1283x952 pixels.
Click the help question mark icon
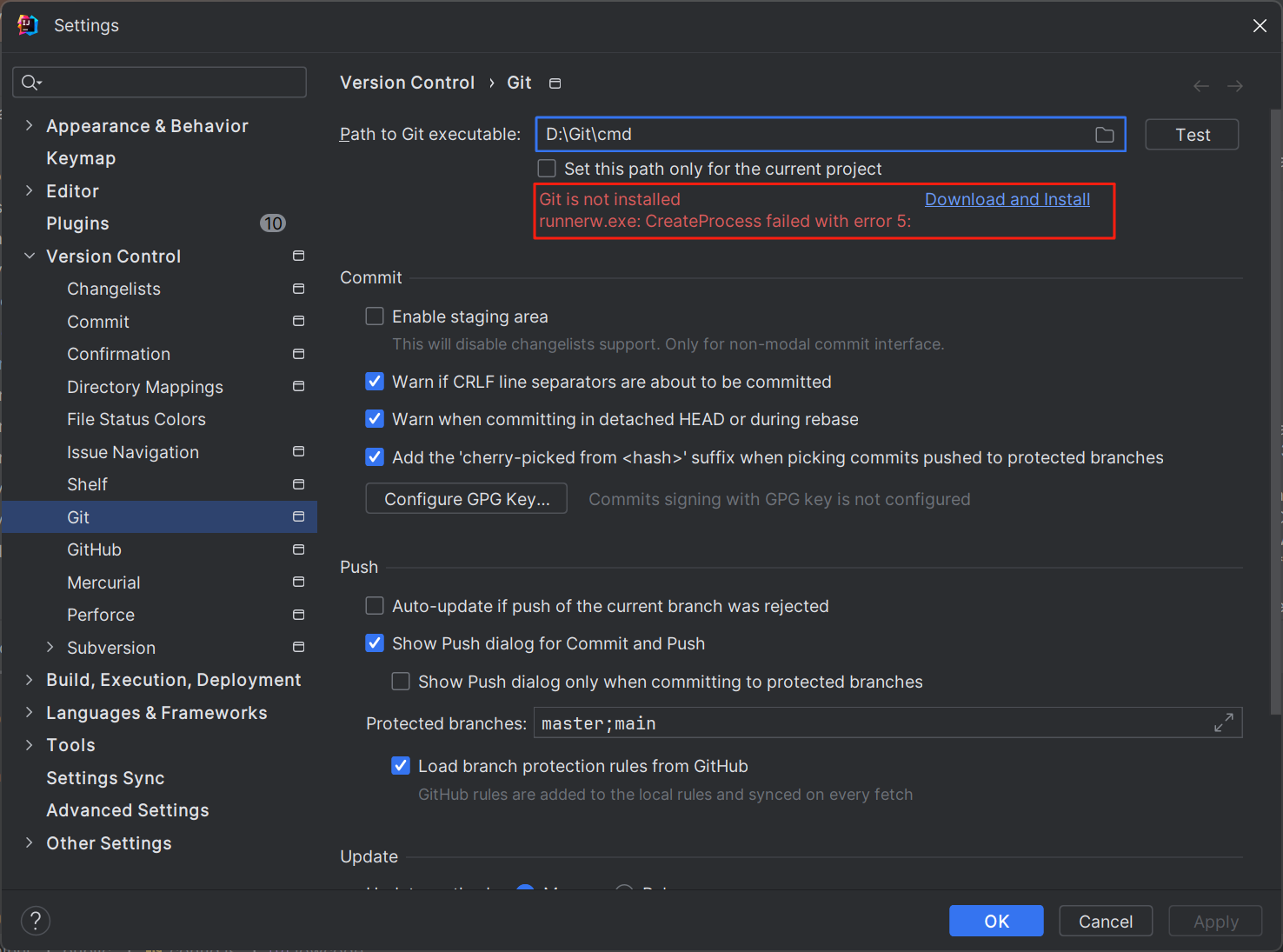[x=36, y=921]
